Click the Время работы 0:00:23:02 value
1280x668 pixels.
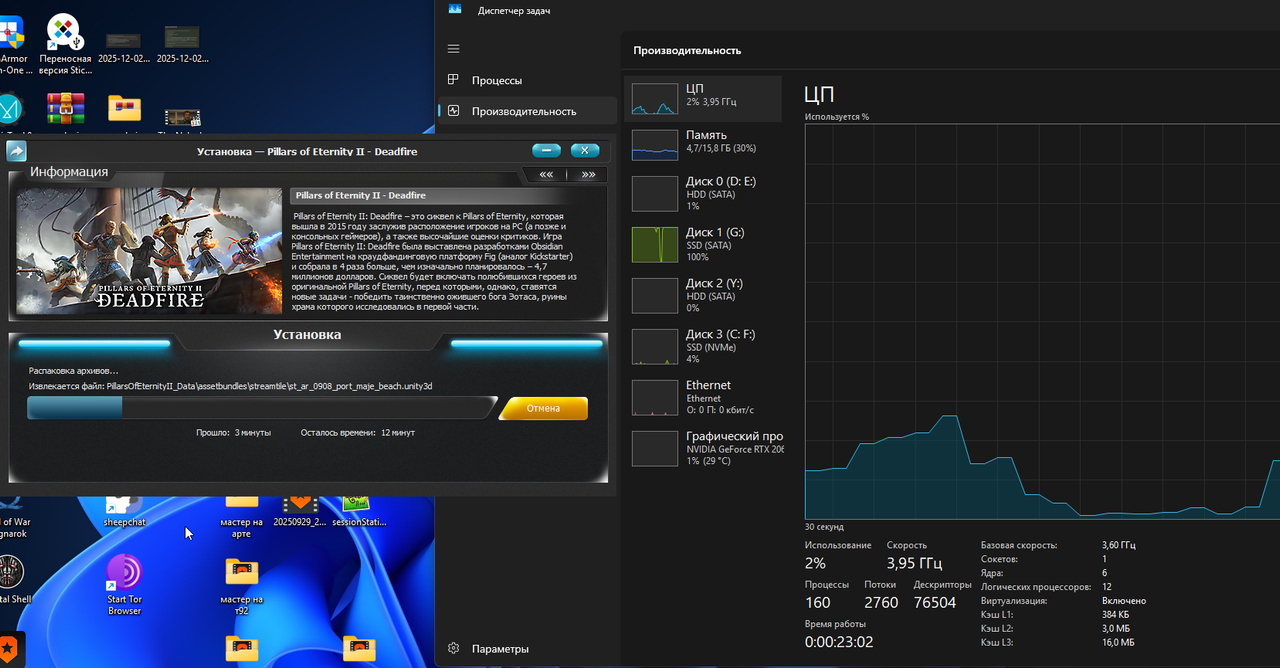tap(839, 642)
